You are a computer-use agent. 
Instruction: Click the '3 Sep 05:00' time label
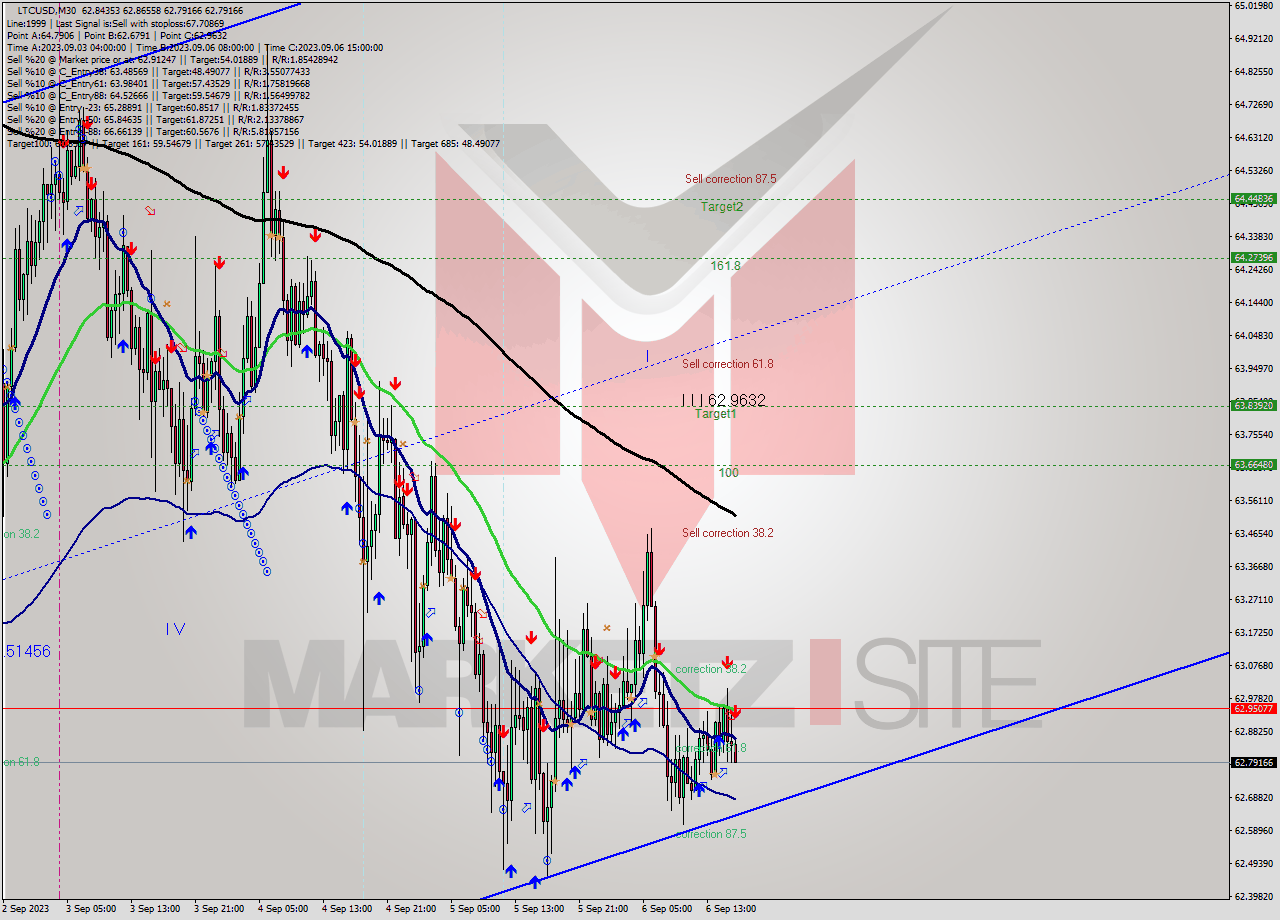(91, 909)
